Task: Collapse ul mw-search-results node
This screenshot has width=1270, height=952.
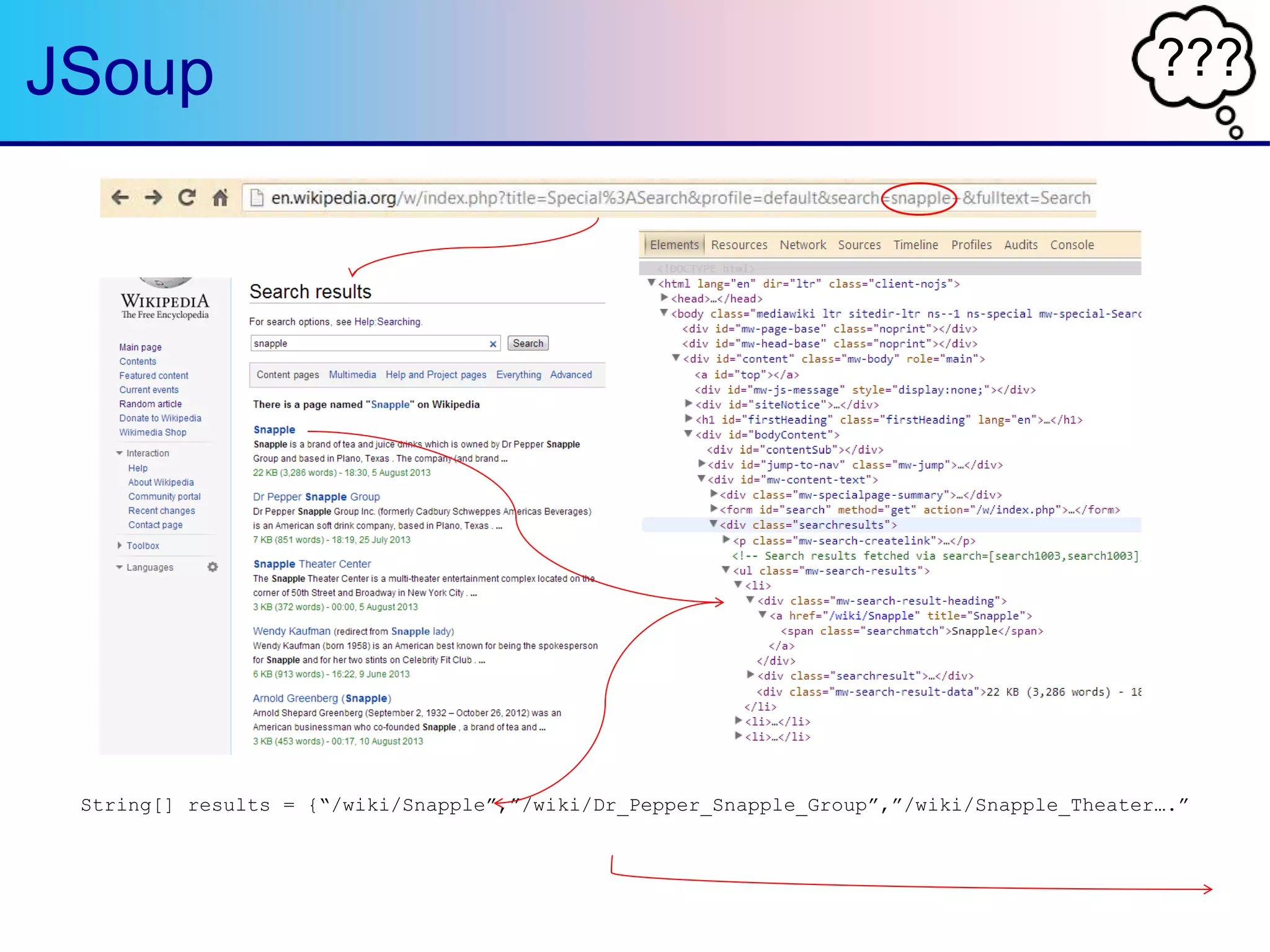Action: pos(726,570)
